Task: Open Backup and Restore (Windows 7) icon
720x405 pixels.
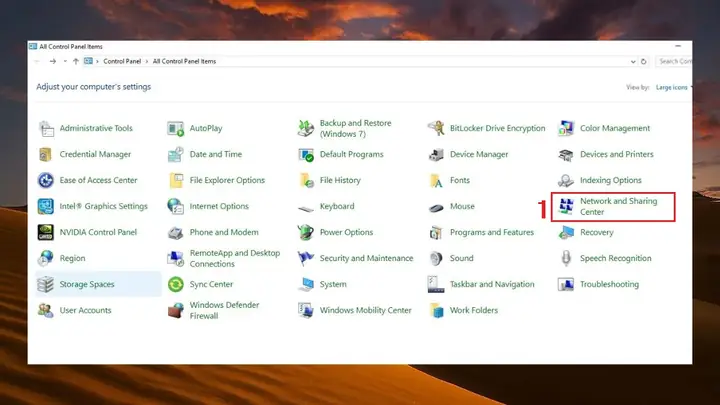Action: click(306, 129)
